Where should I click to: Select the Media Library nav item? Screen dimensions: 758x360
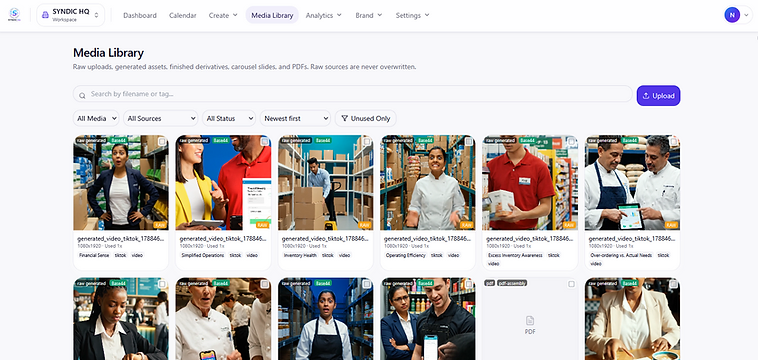(272, 15)
